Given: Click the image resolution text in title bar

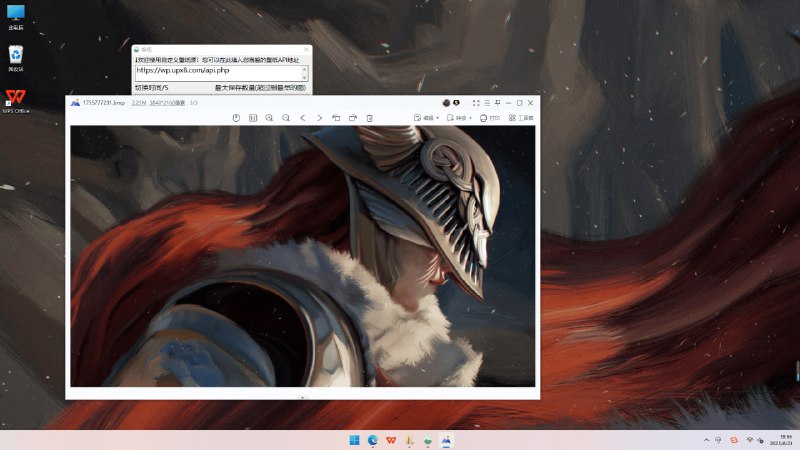Looking at the screenshot, I should click(167, 103).
